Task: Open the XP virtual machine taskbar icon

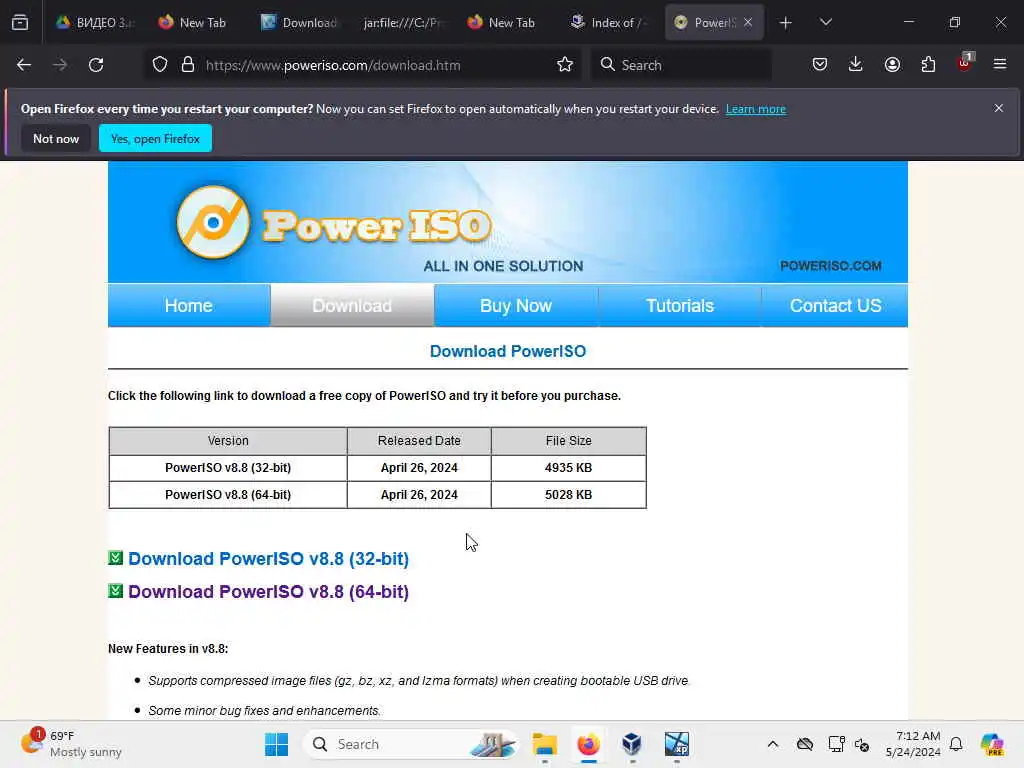Action: [x=676, y=744]
